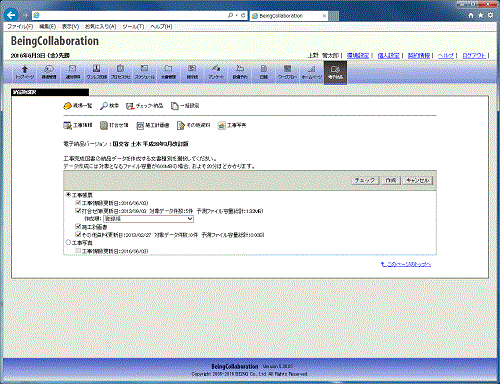Toggle the その他資料 update date checkbox
The width and height of the screenshot is (500, 384).
pos(78,235)
